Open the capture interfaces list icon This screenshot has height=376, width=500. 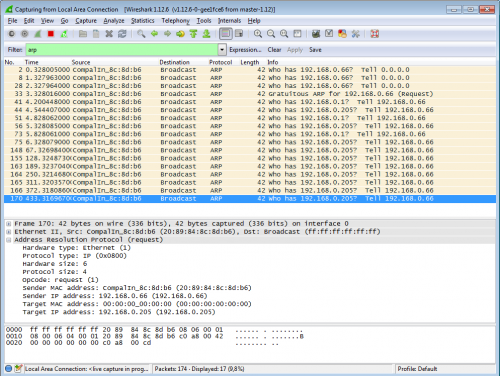(12, 34)
